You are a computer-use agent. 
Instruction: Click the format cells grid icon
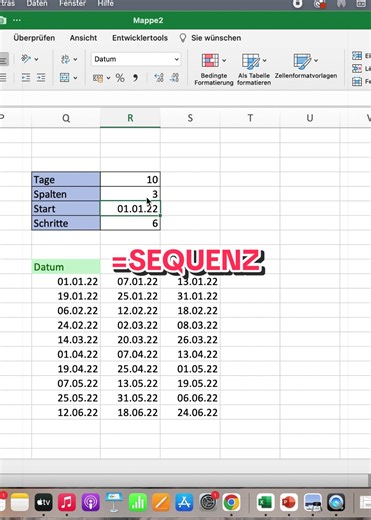[357, 81]
